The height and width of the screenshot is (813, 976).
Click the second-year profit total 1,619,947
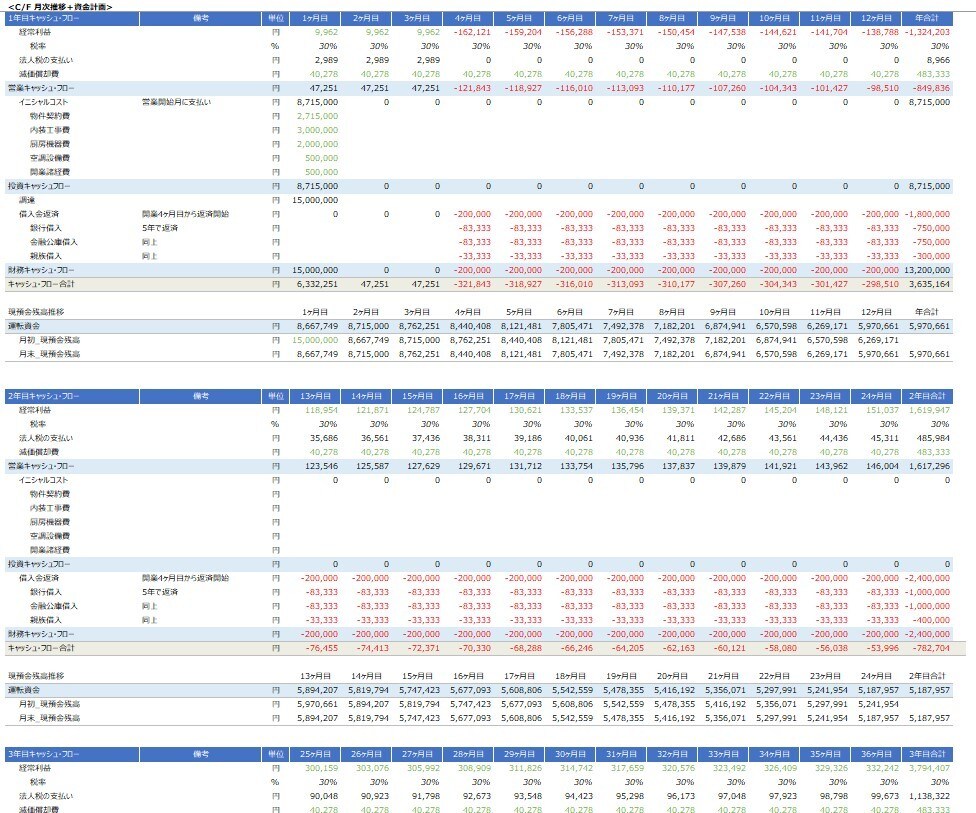click(x=929, y=411)
